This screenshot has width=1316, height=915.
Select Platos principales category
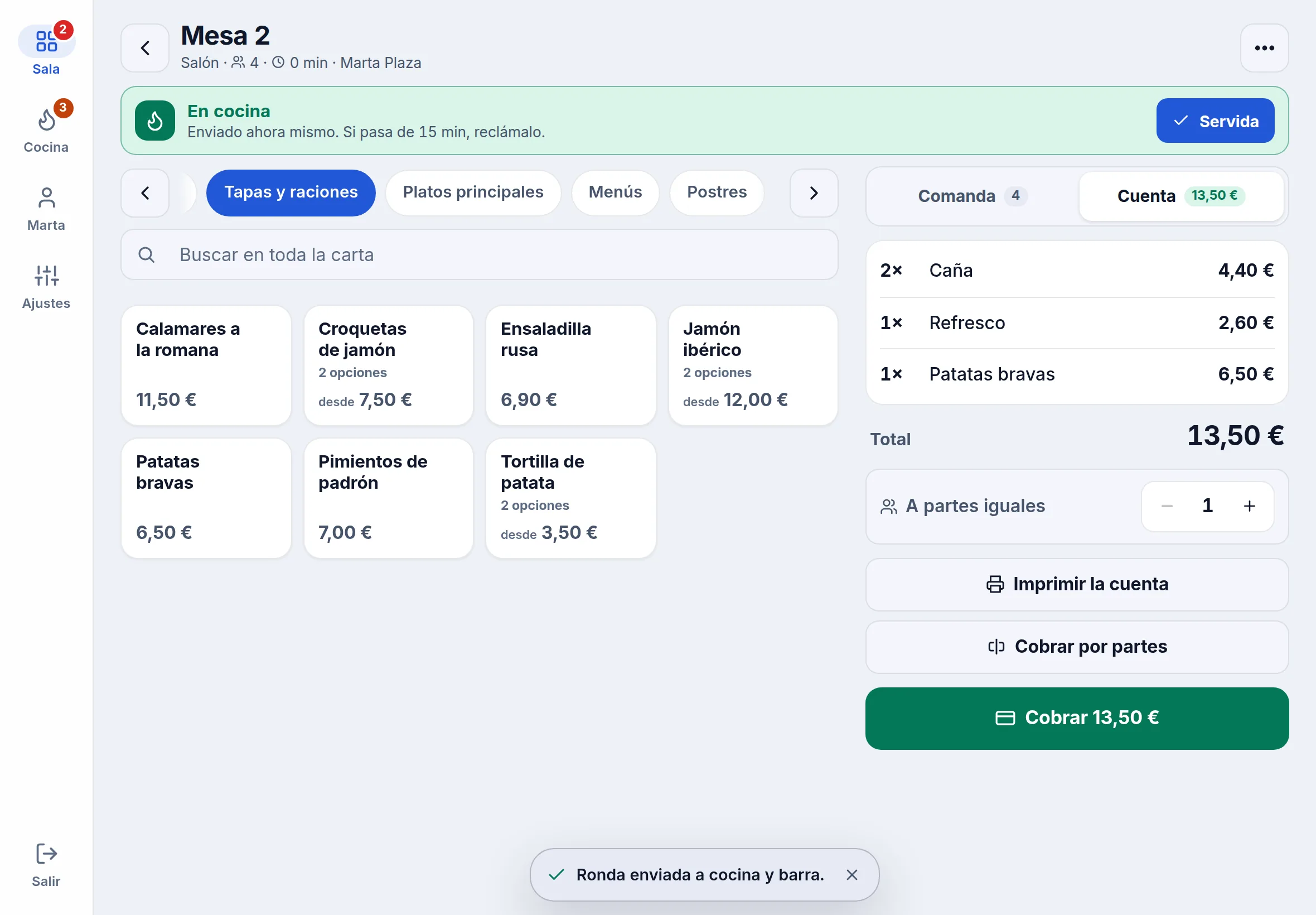click(x=473, y=192)
